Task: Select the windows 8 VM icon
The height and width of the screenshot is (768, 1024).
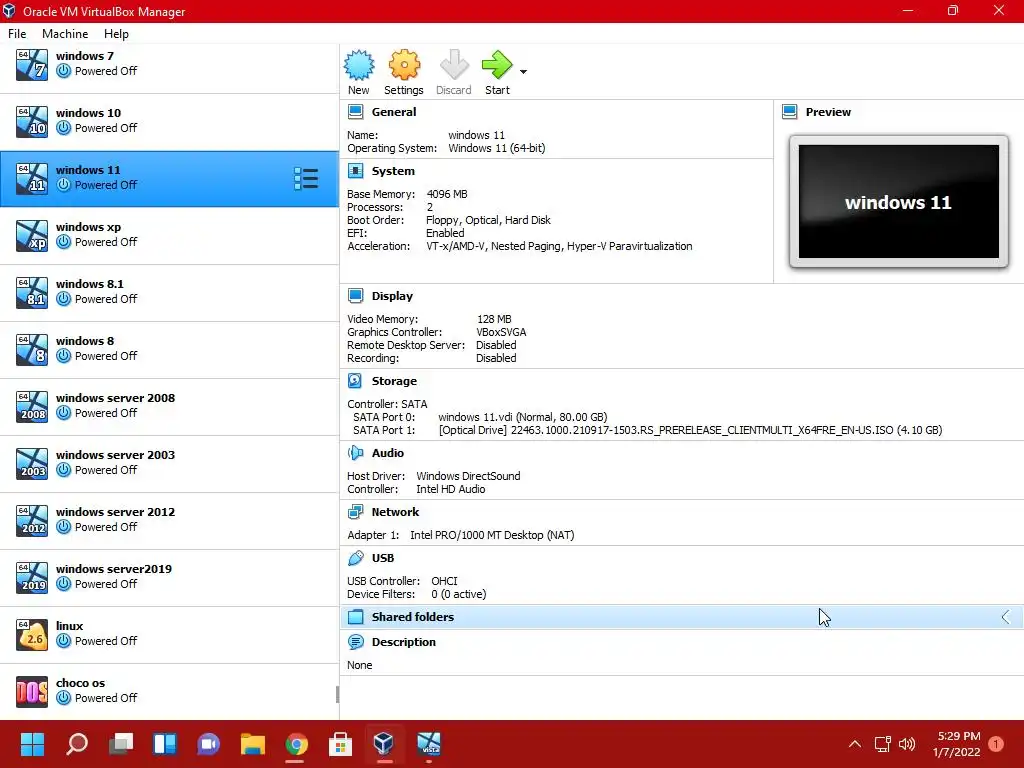Action: [32, 349]
